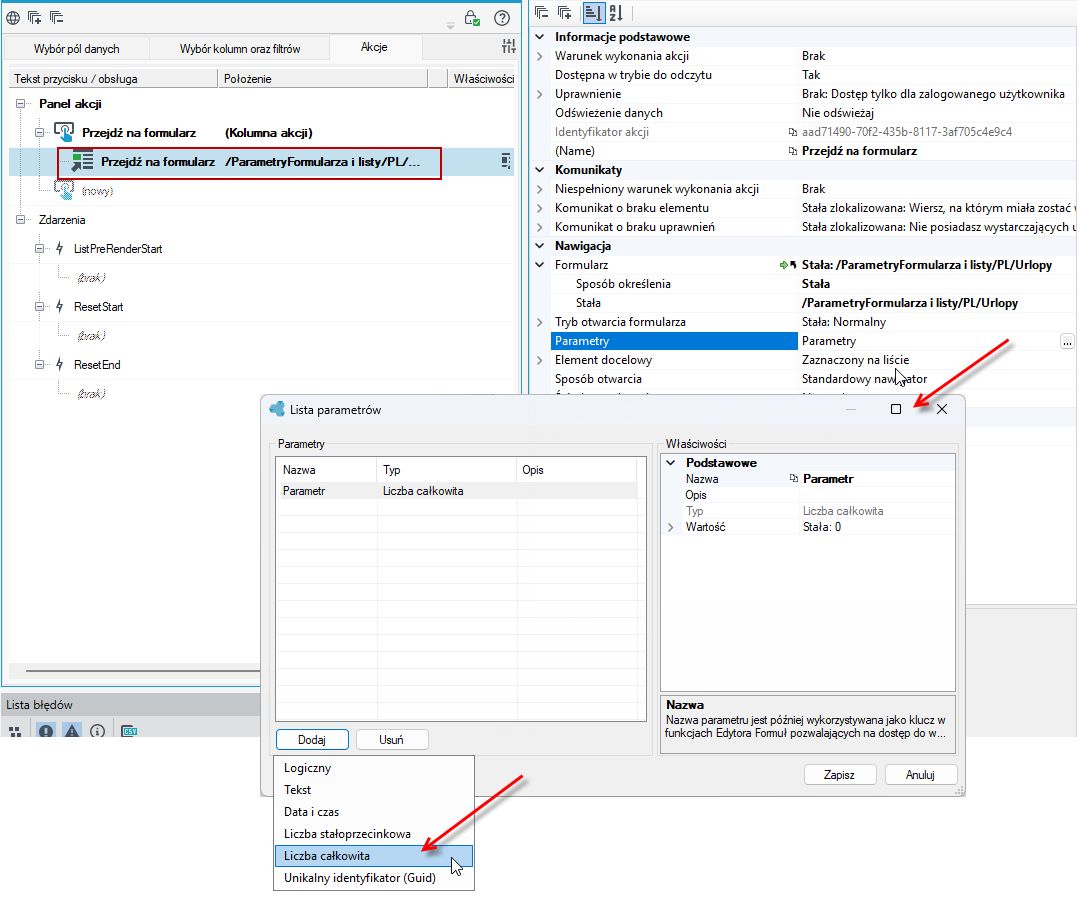1077x920 pixels.
Task: Collapse the Formularz property row
Action: click(x=540, y=265)
